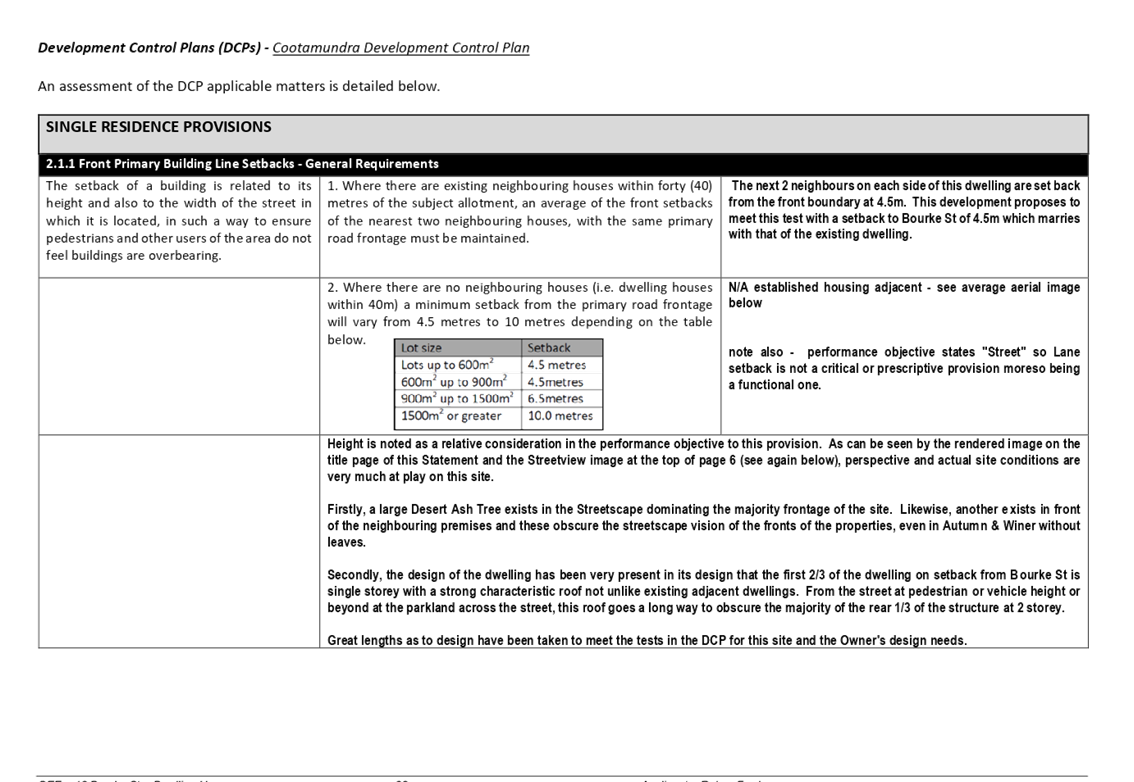This screenshot has height=782, width=1134.
Task: Click the sentence "An assessment of the DCP applicable matters"
Action: [x=239, y=86]
